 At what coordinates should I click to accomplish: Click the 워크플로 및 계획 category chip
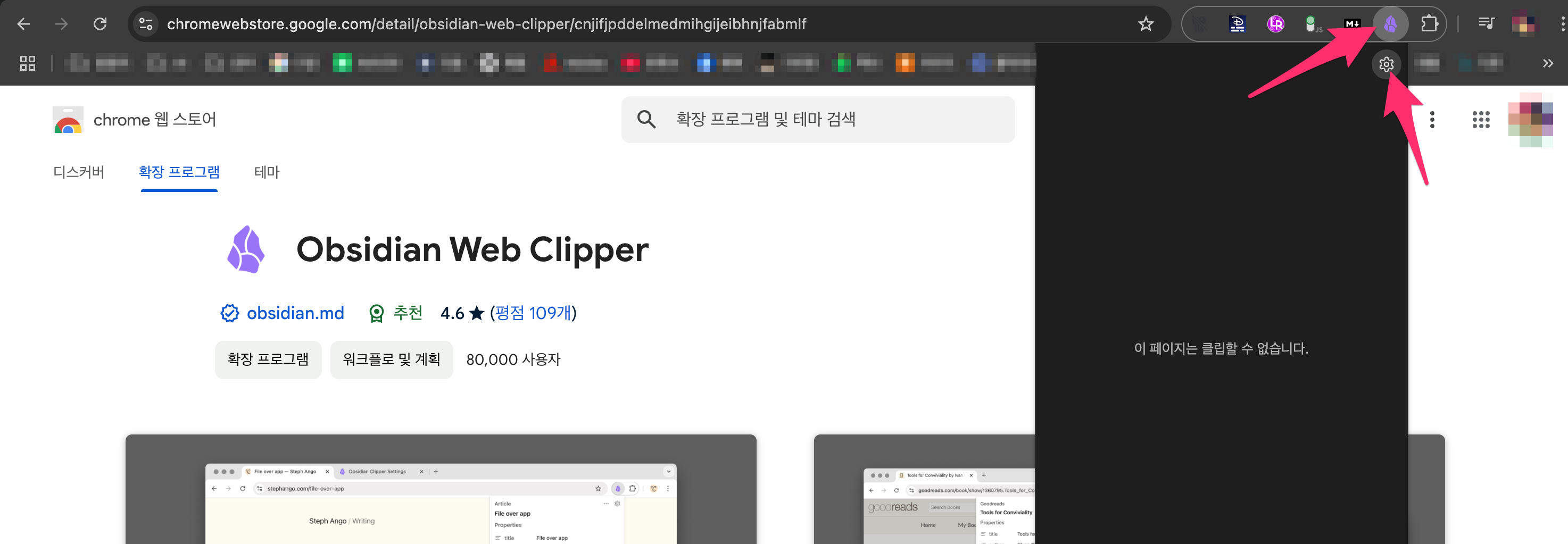point(392,359)
